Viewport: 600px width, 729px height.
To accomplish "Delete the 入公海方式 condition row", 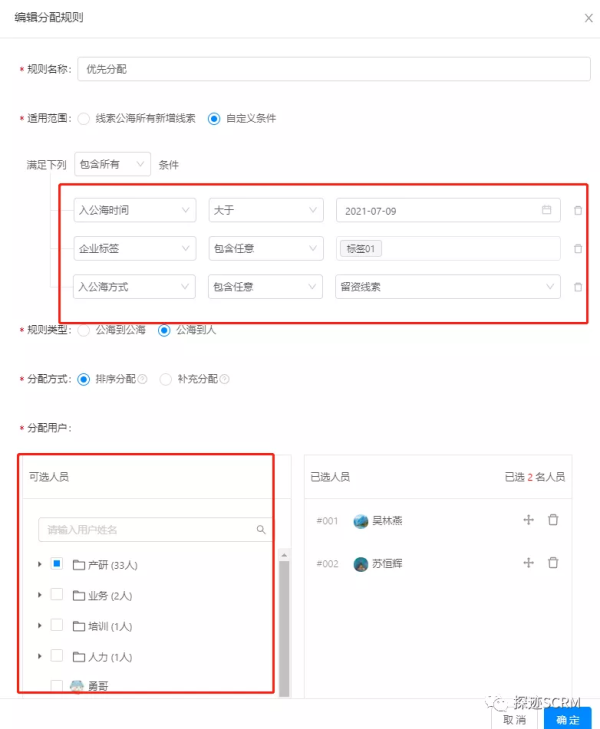I will [578, 287].
